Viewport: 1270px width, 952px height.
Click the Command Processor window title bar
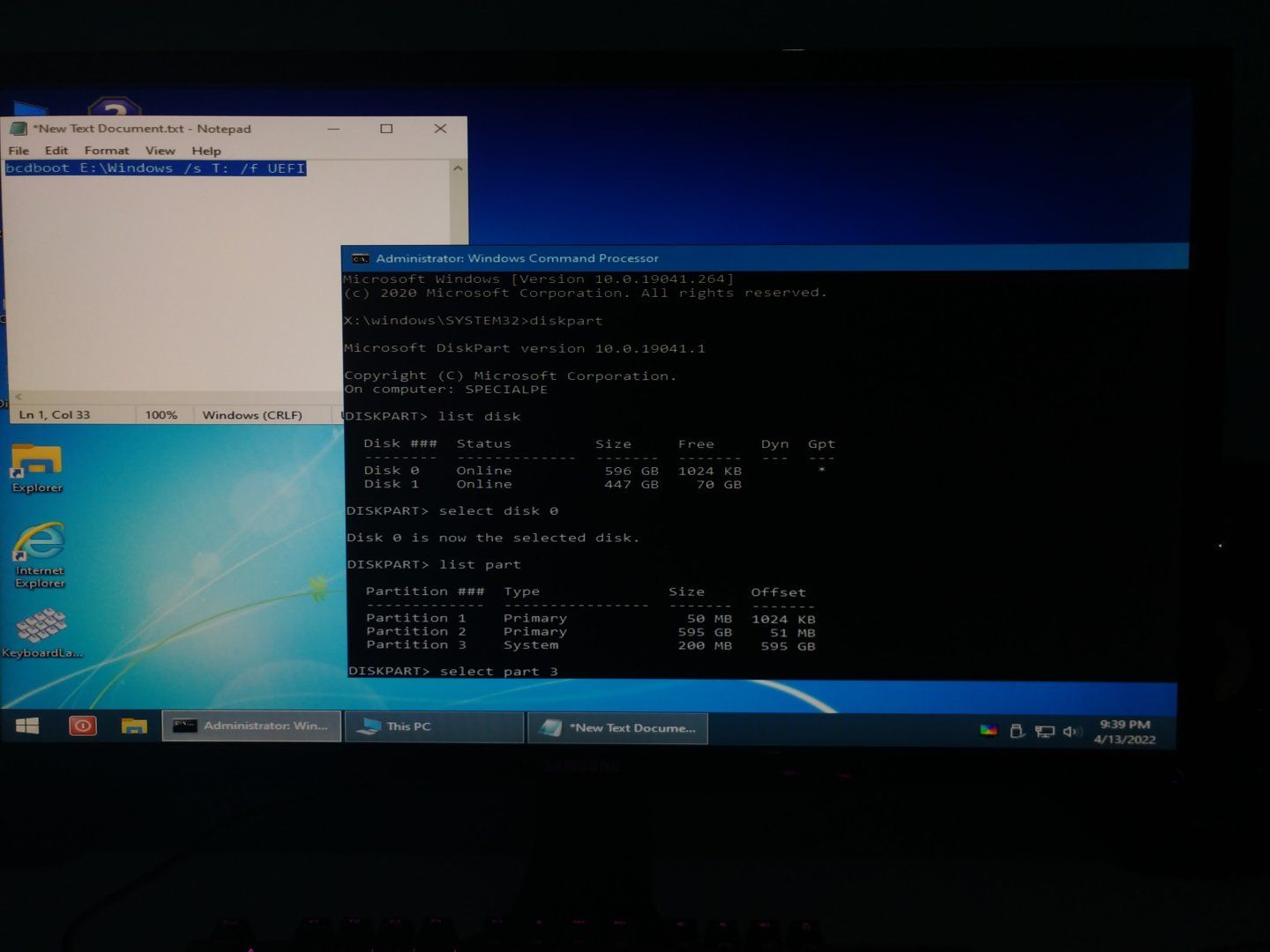point(765,257)
